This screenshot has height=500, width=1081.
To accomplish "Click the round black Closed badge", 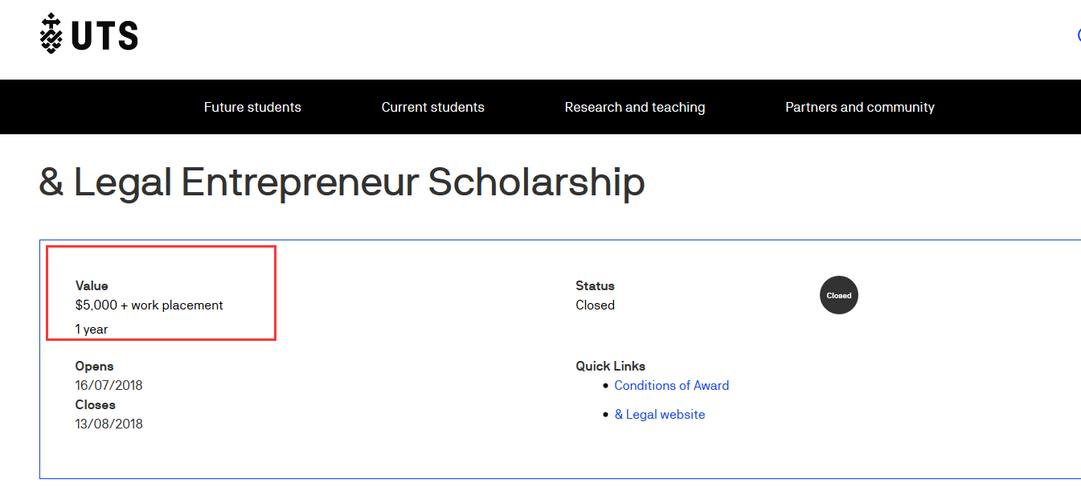I will click(x=839, y=295).
